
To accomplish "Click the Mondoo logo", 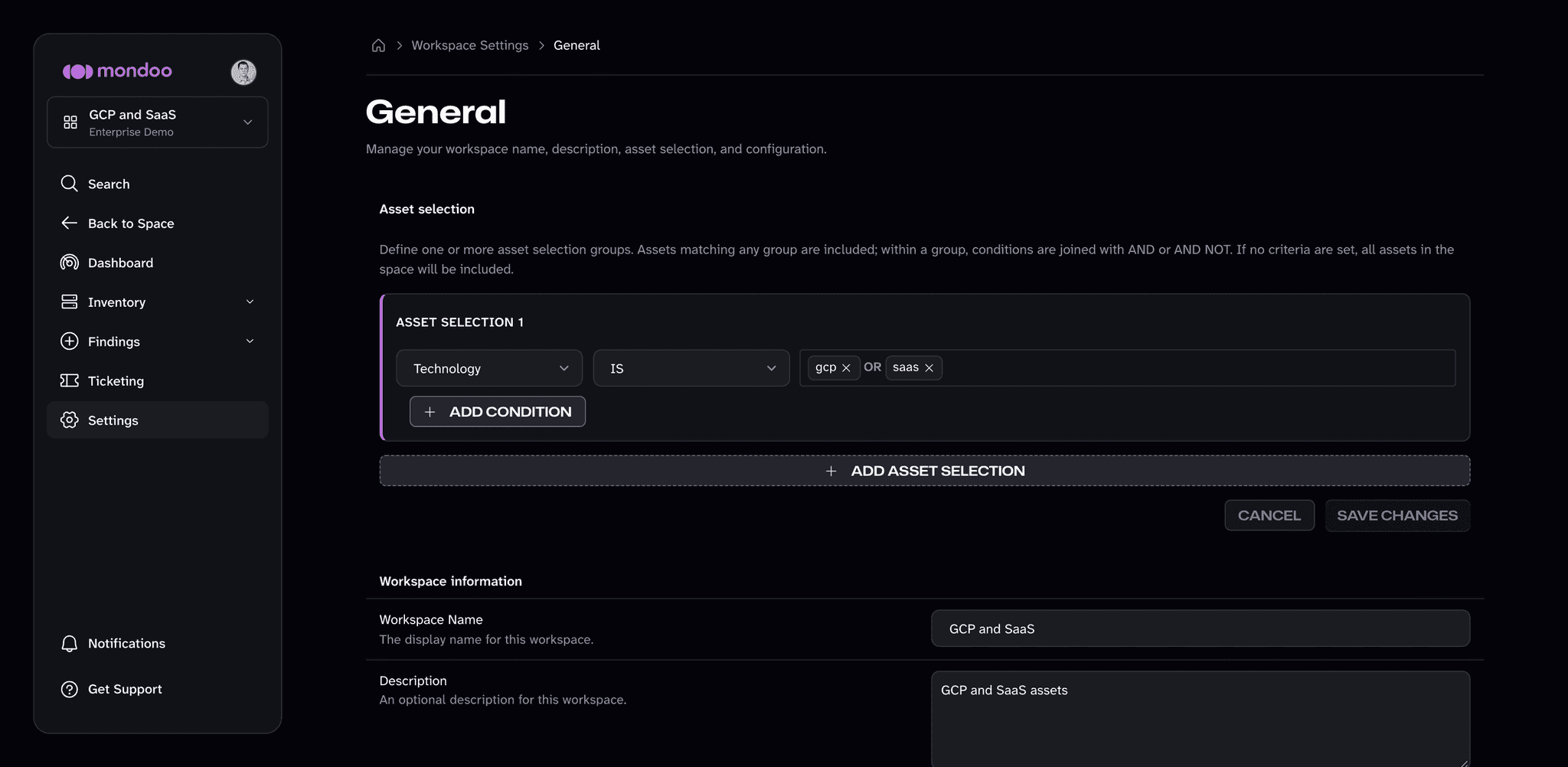I will 117,71.
